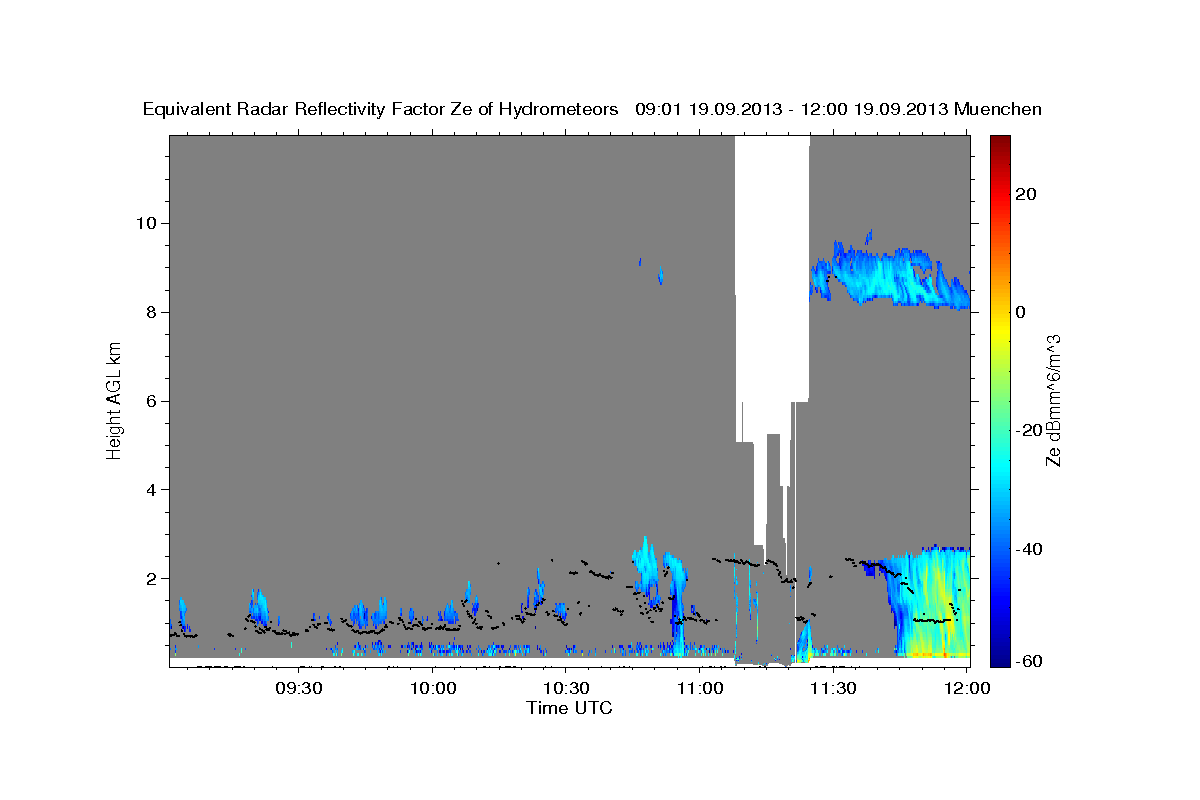This screenshot has width=1200, height=800.
Task: Click the "Muenchen" location label in the title
Action: point(999,110)
